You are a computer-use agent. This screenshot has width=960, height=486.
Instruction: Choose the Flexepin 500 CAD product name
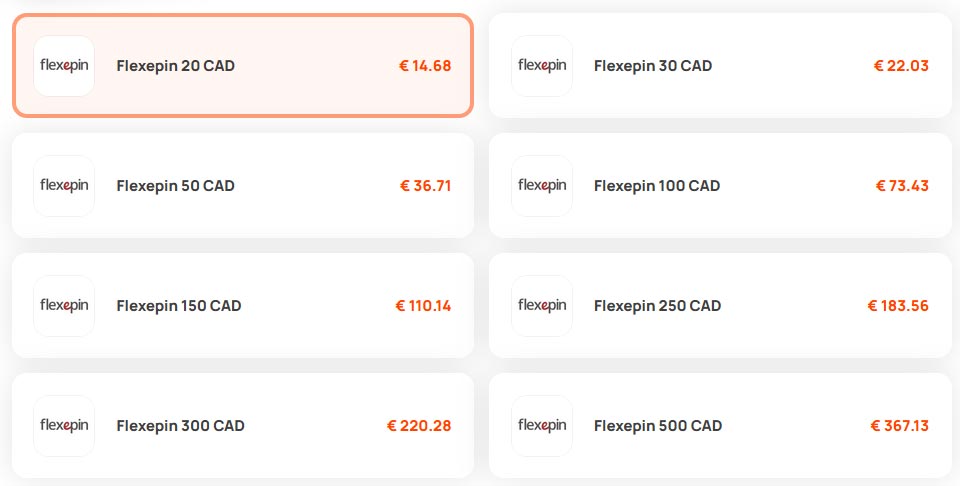(x=658, y=425)
